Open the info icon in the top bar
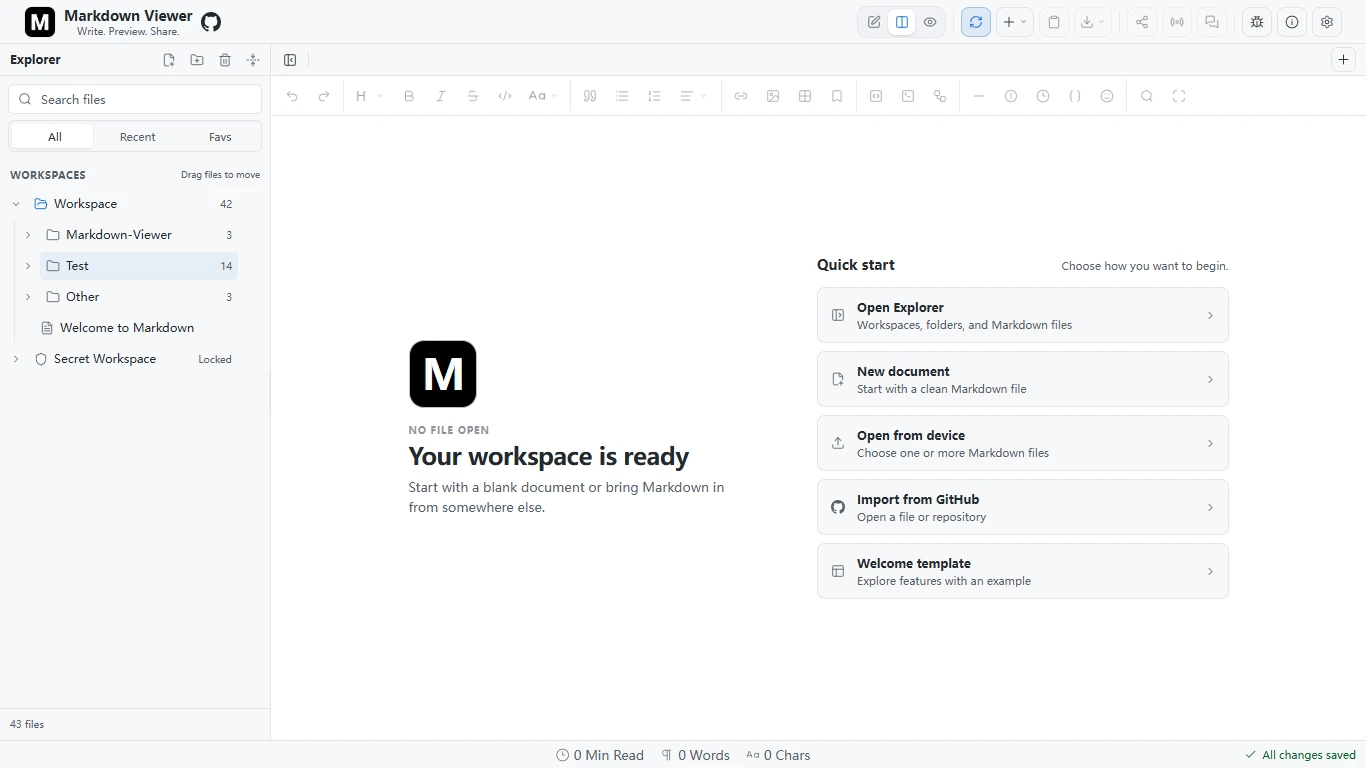This screenshot has height=768, width=1366. tap(1292, 22)
